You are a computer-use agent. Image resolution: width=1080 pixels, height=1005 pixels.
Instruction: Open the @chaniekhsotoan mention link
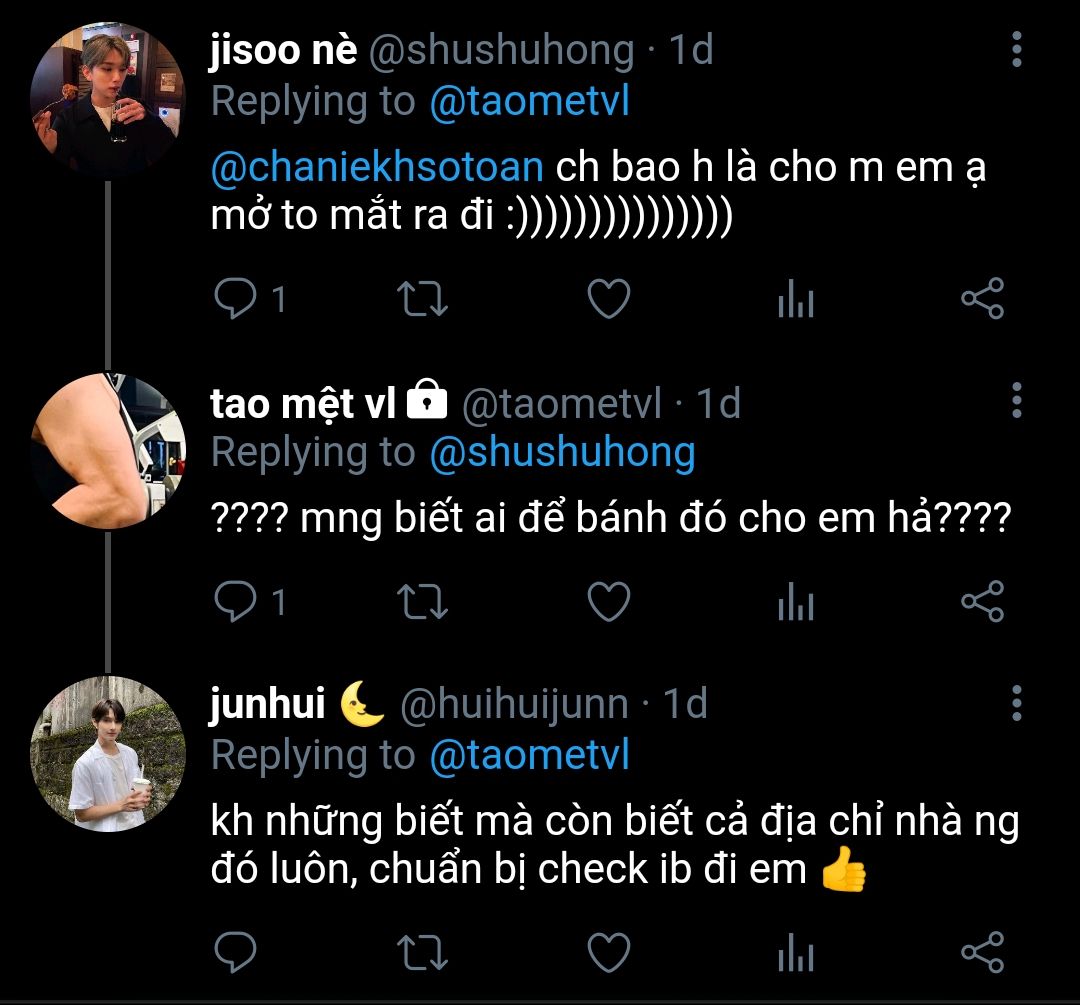377,167
